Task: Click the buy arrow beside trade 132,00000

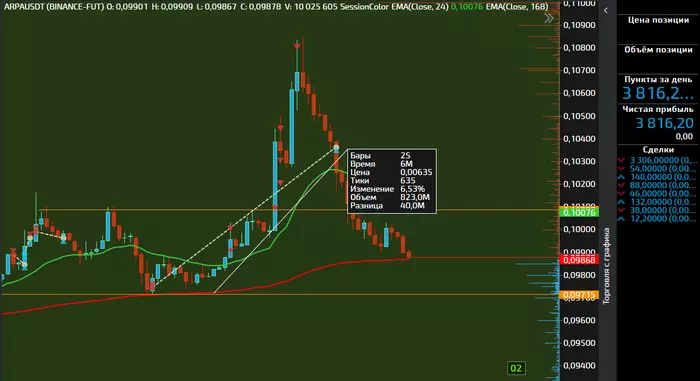Action: click(x=621, y=202)
